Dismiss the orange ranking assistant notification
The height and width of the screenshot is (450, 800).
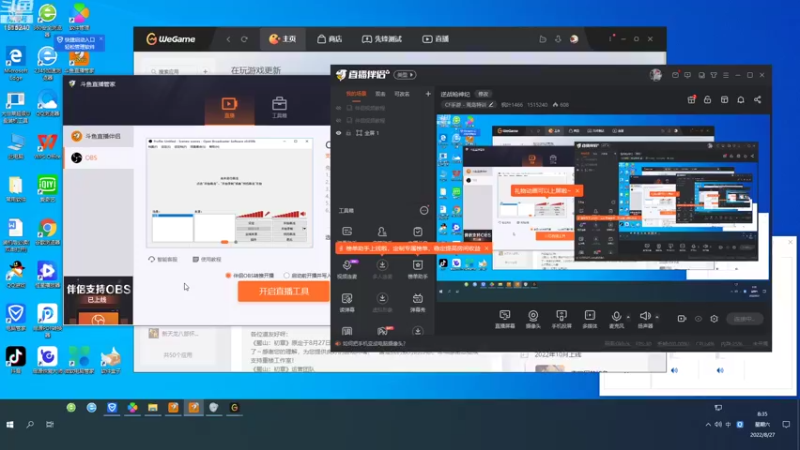coord(486,248)
